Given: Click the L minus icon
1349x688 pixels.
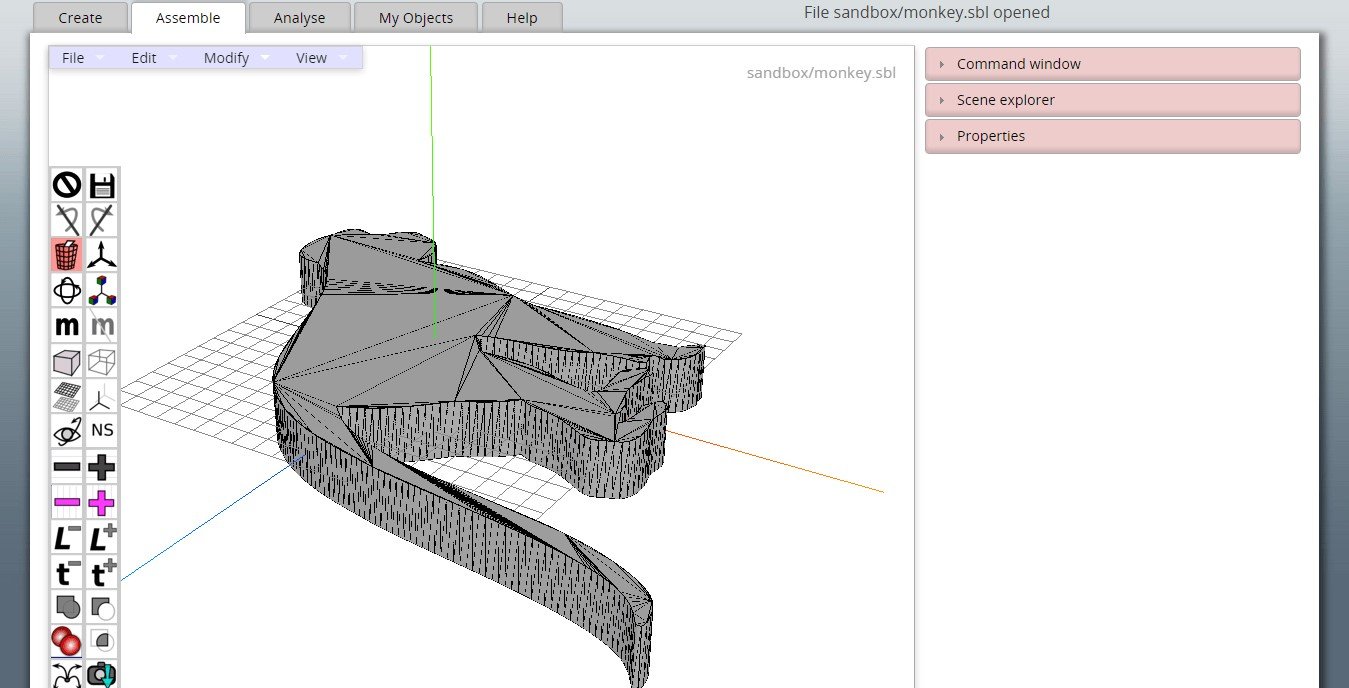Looking at the screenshot, I should (67, 538).
